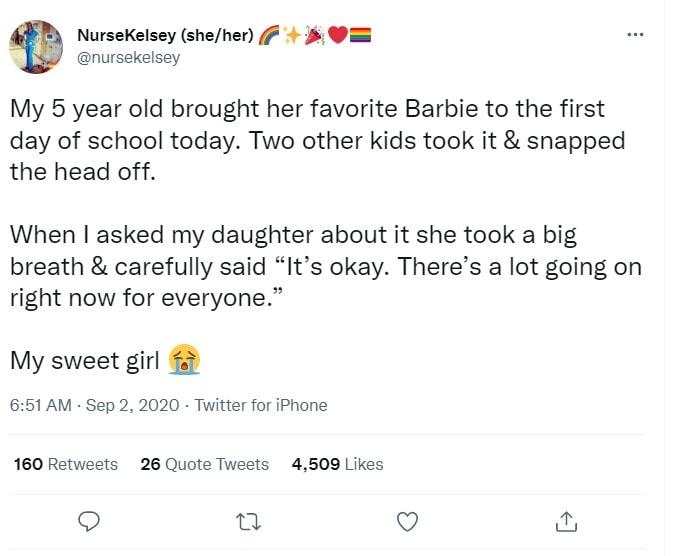Open the 26 Quote Tweets list
690x556 pixels.
coord(205,464)
